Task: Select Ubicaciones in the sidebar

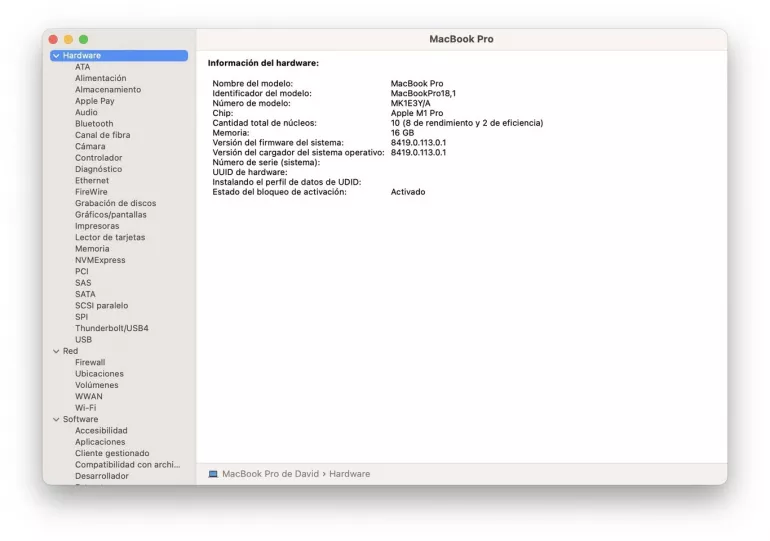Action: tap(100, 374)
